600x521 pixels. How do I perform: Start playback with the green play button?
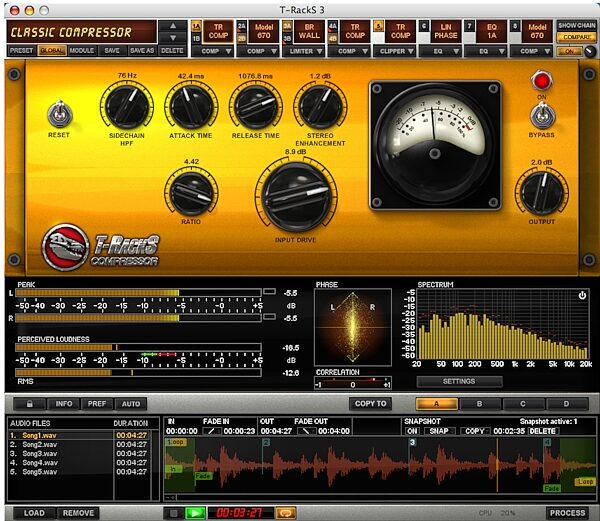click(195, 513)
